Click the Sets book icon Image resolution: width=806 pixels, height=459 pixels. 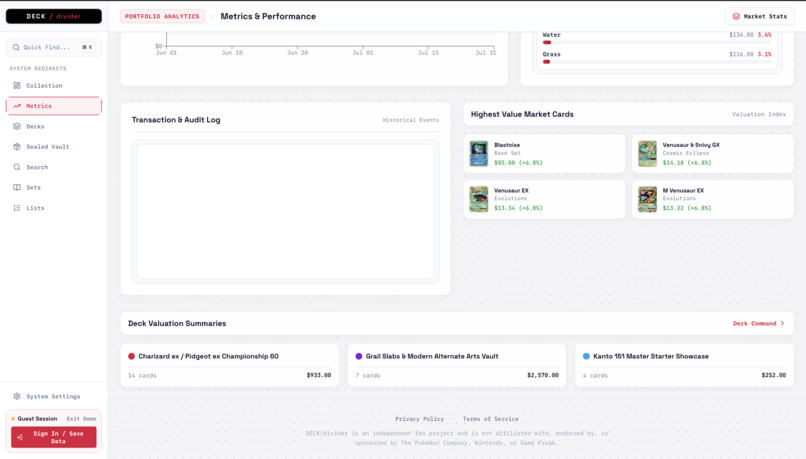(x=17, y=187)
